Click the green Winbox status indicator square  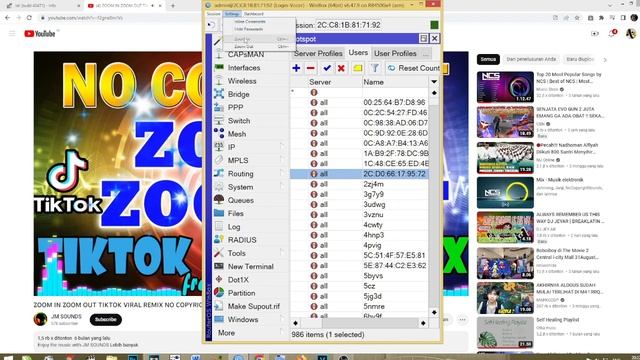coord(434,25)
